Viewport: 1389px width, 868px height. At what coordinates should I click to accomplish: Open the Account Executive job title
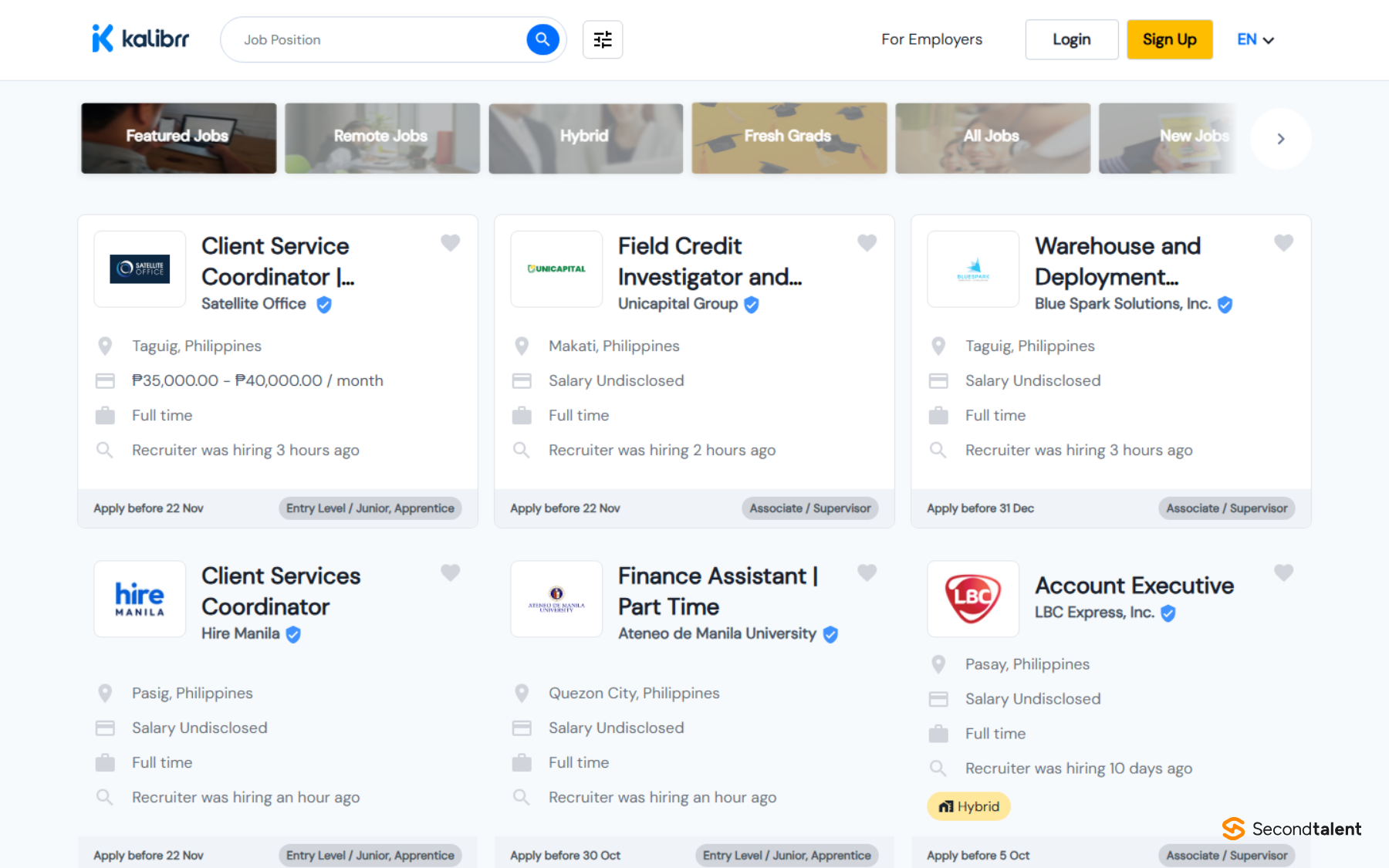pyautogui.click(x=1134, y=586)
